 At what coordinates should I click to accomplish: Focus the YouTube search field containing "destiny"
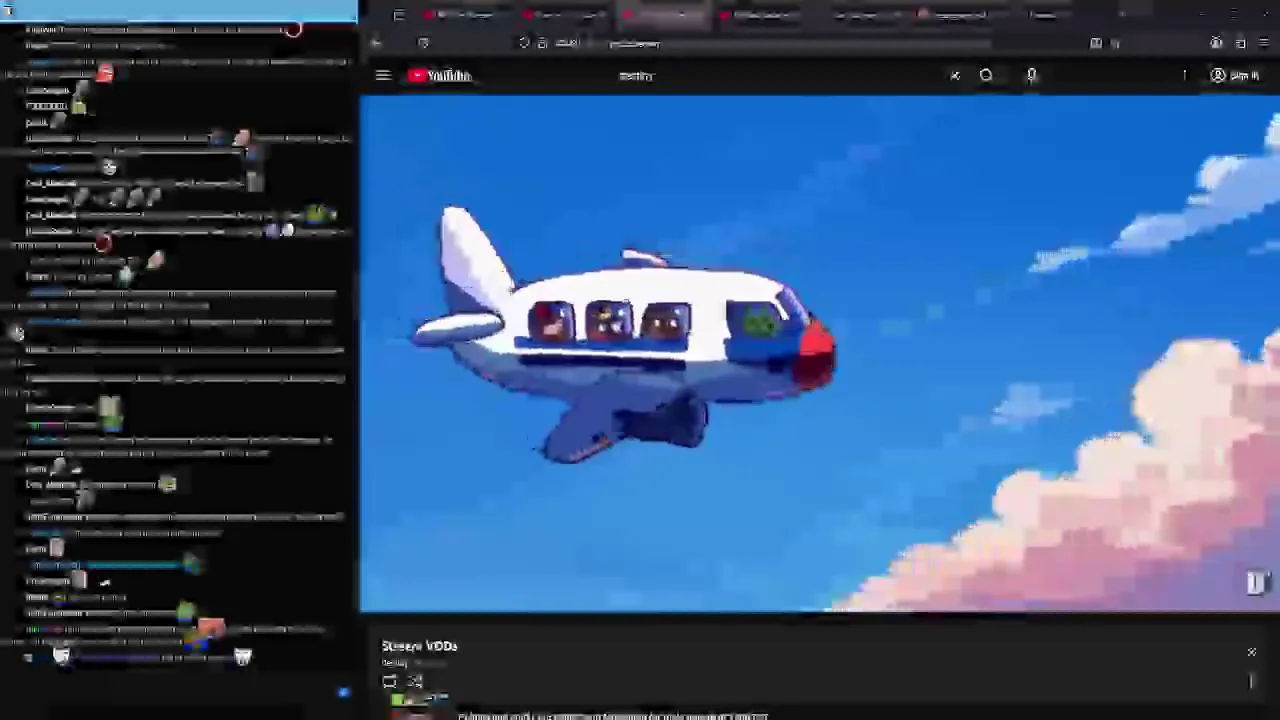click(780, 75)
